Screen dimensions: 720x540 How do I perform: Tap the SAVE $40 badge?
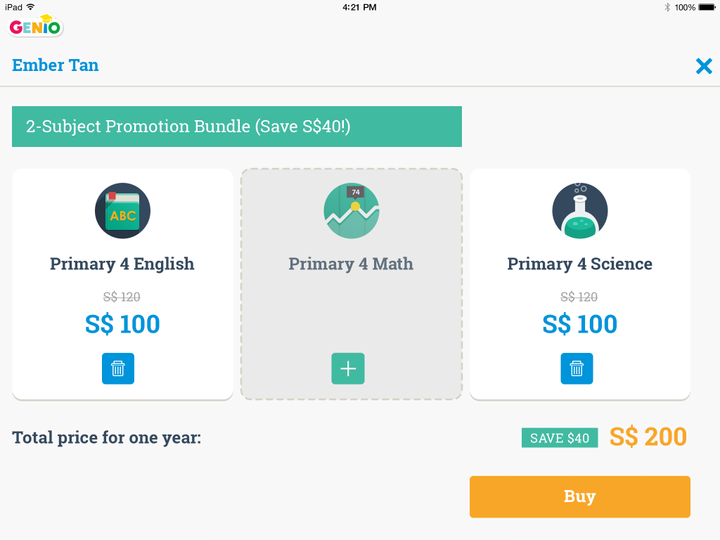(559, 438)
